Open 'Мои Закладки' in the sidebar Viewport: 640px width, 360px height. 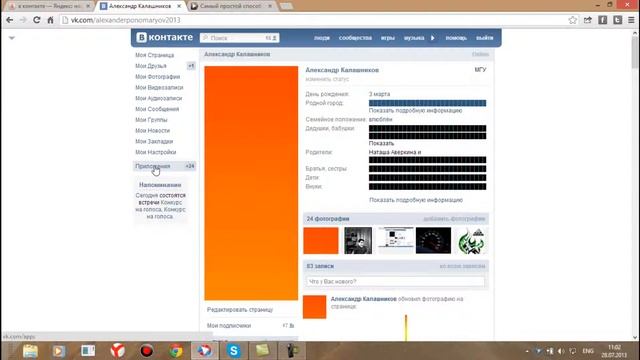[154, 142]
